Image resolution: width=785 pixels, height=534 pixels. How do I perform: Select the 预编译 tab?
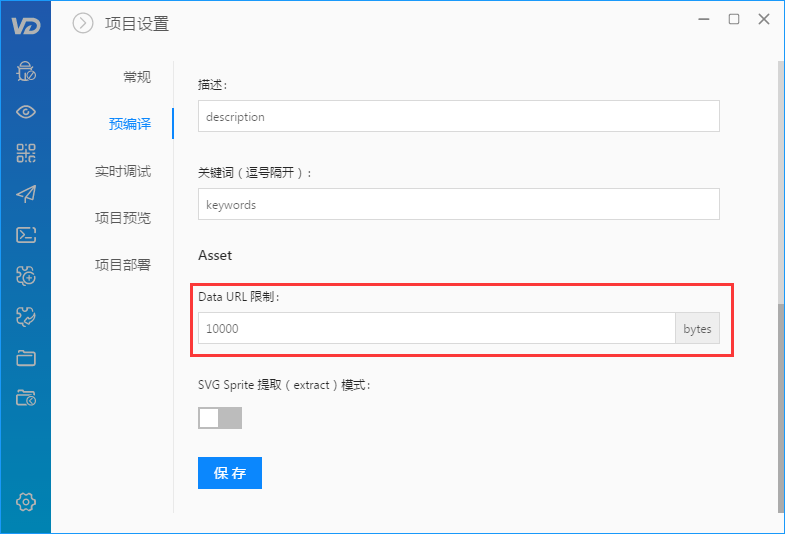[130, 124]
